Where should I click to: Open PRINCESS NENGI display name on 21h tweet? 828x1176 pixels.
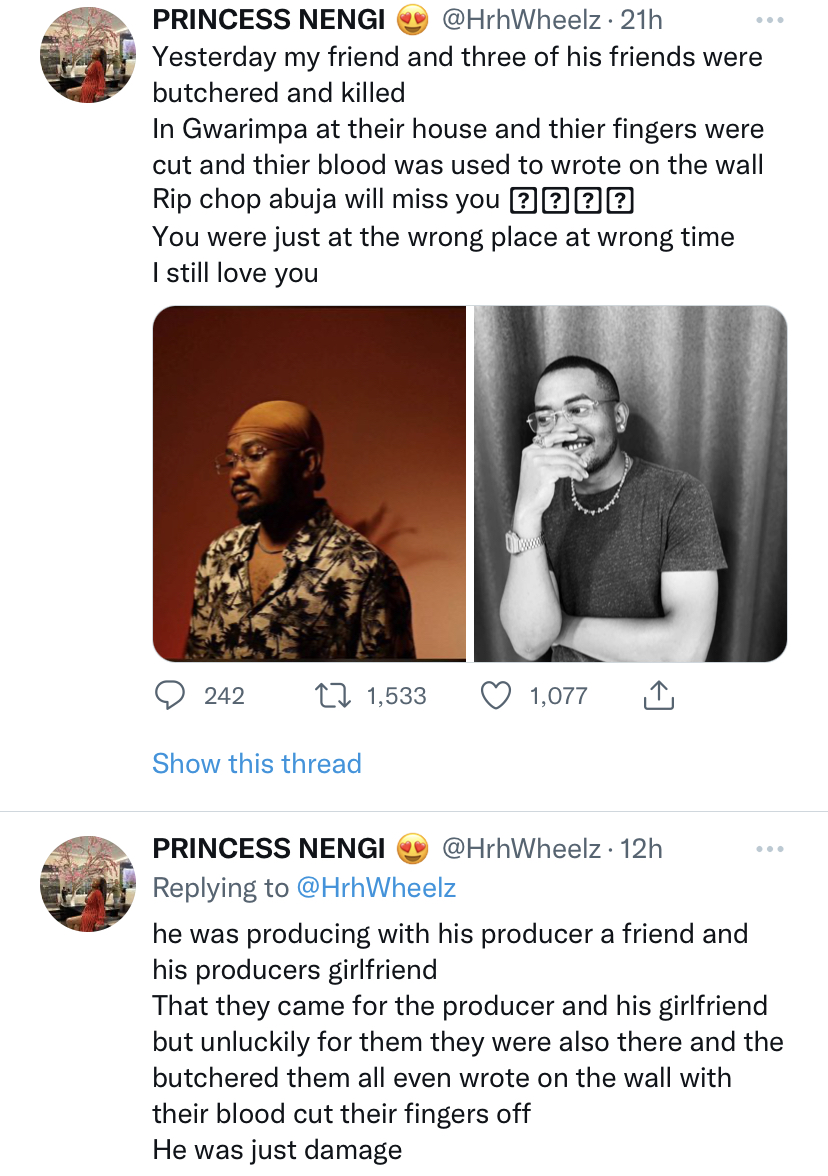[268, 20]
